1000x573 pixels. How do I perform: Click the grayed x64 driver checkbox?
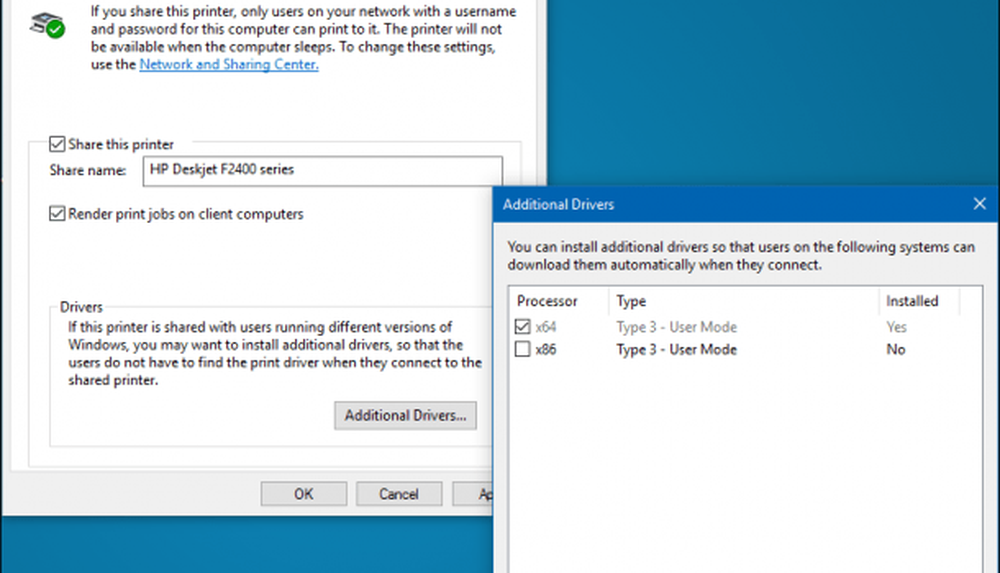[522, 327]
